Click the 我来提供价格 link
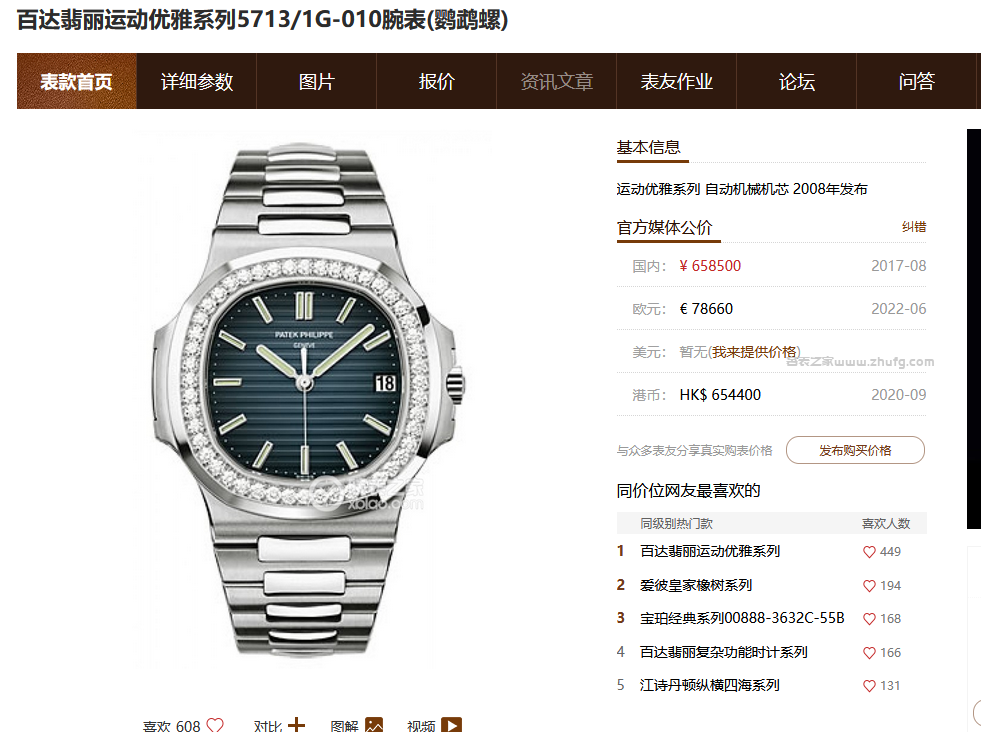 (x=755, y=352)
